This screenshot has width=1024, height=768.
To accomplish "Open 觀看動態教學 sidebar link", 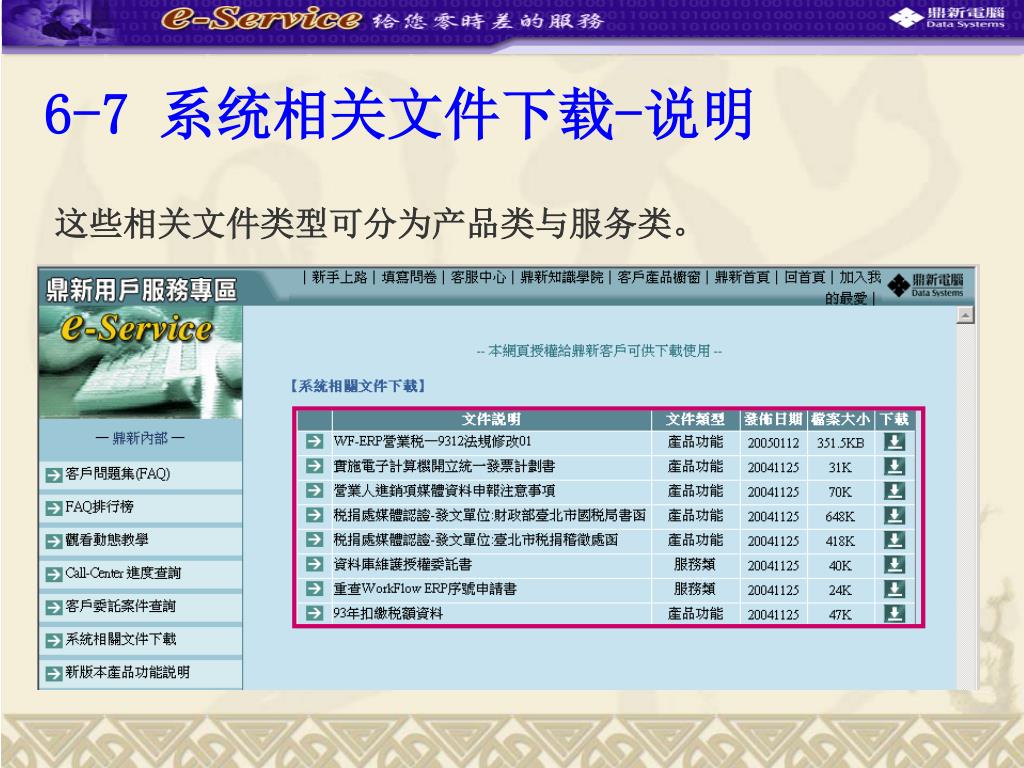I will pos(106,540).
